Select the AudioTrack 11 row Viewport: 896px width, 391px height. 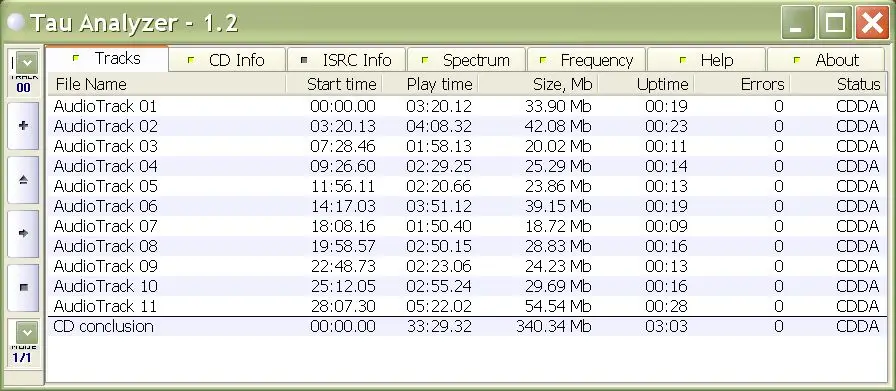(467, 306)
